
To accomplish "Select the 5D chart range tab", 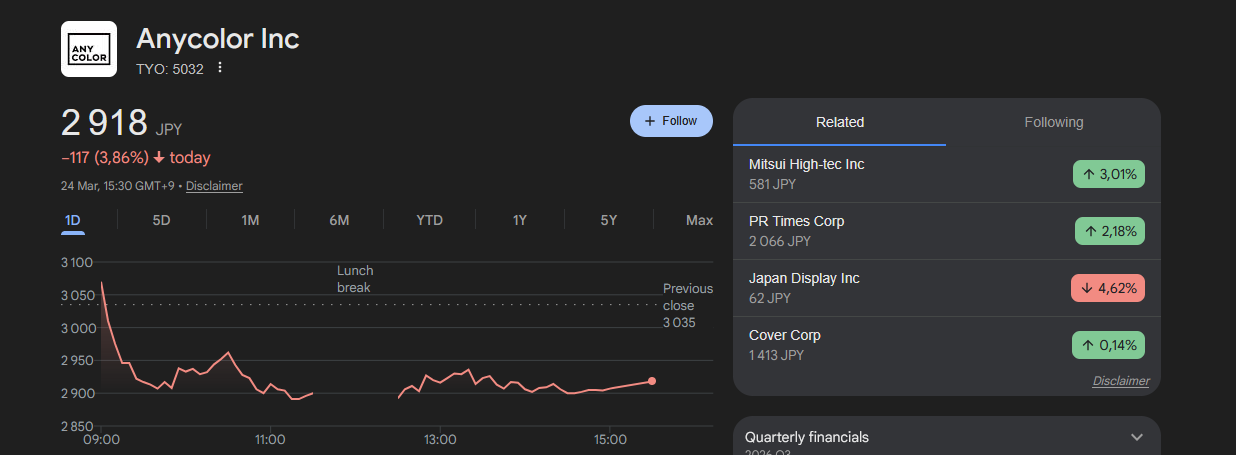I will pos(161,220).
